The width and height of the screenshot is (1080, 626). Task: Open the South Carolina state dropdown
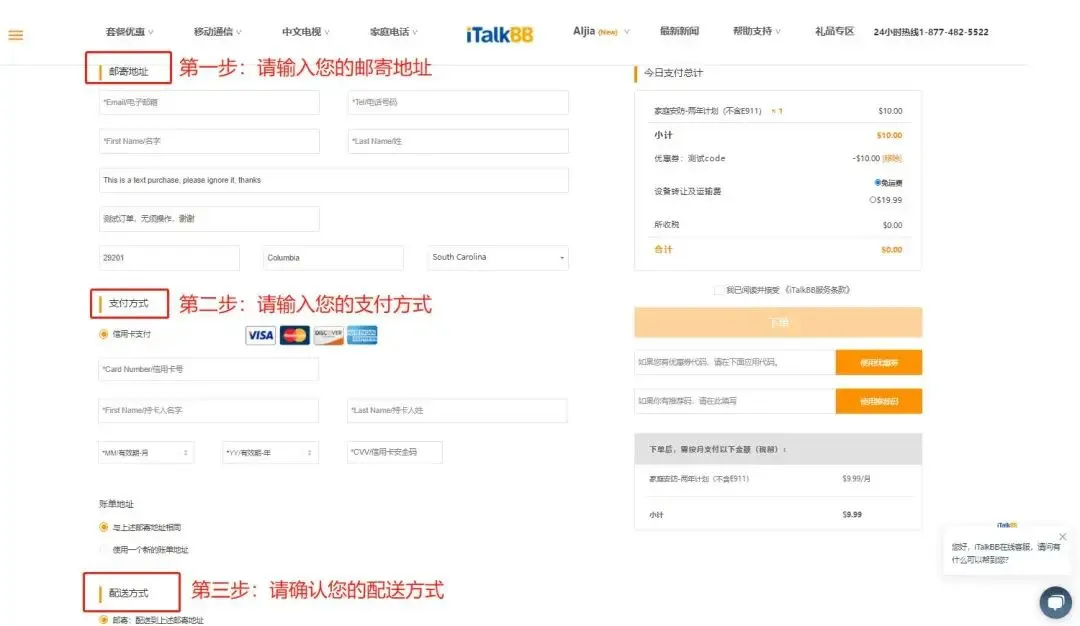pyautogui.click(x=498, y=258)
